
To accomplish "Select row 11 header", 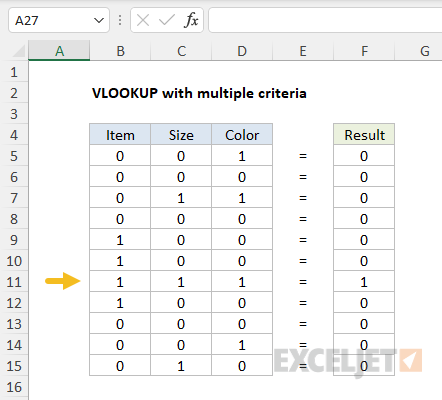I will tap(14, 282).
